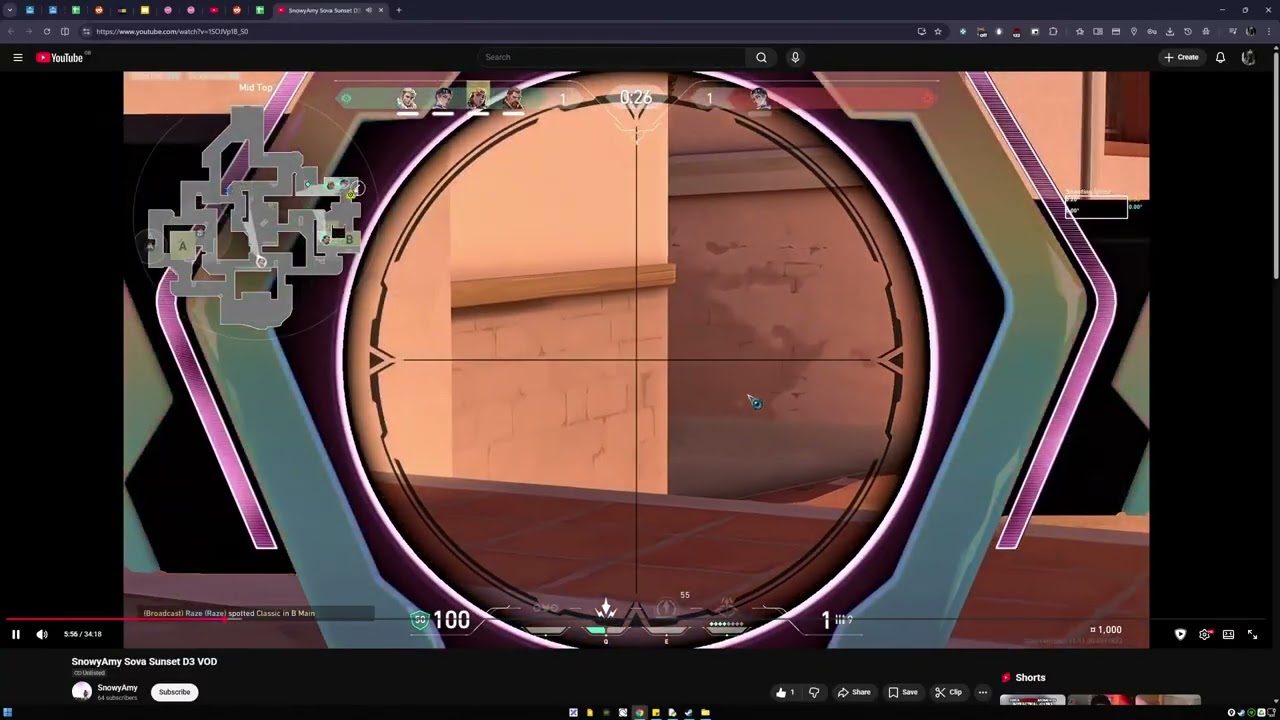Click the YouTube search field
This screenshot has height=720, width=1280.
click(x=612, y=57)
